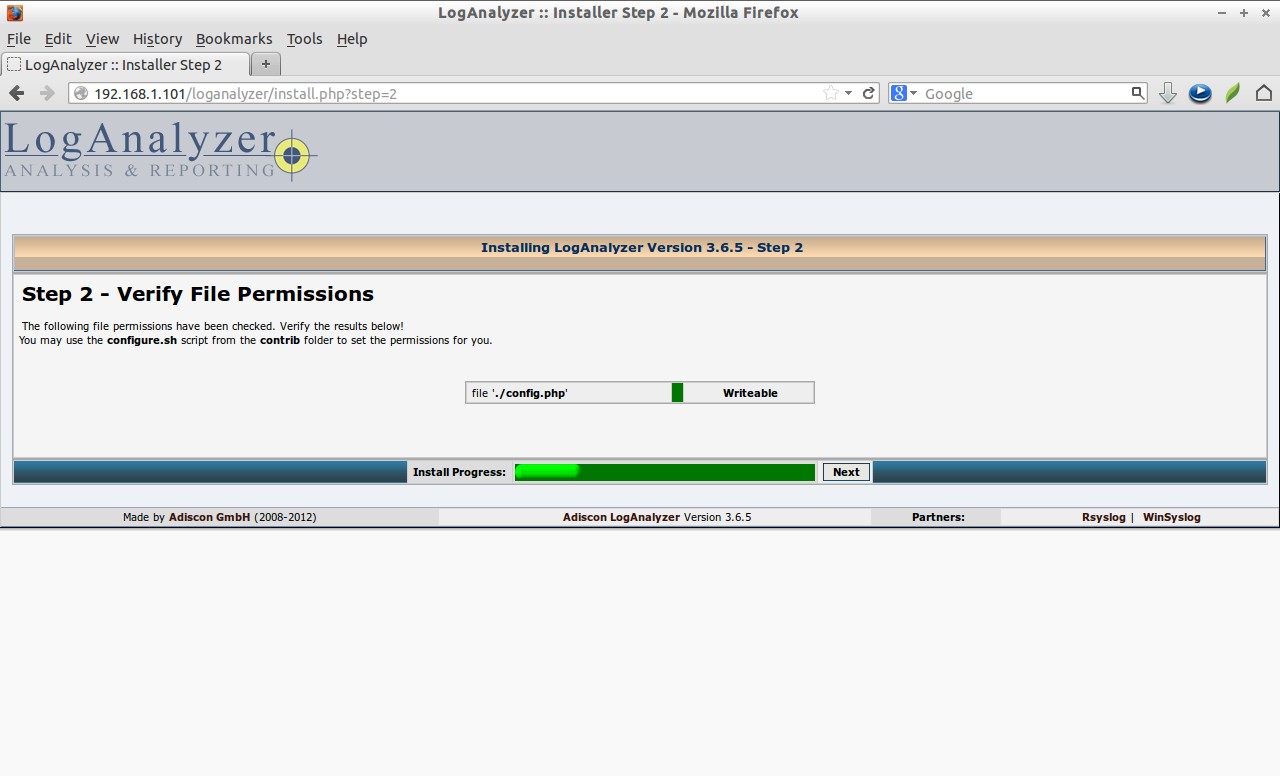Viewport: 1280px width, 776px height.
Task: Click the Next button in the installer
Action: click(846, 472)
